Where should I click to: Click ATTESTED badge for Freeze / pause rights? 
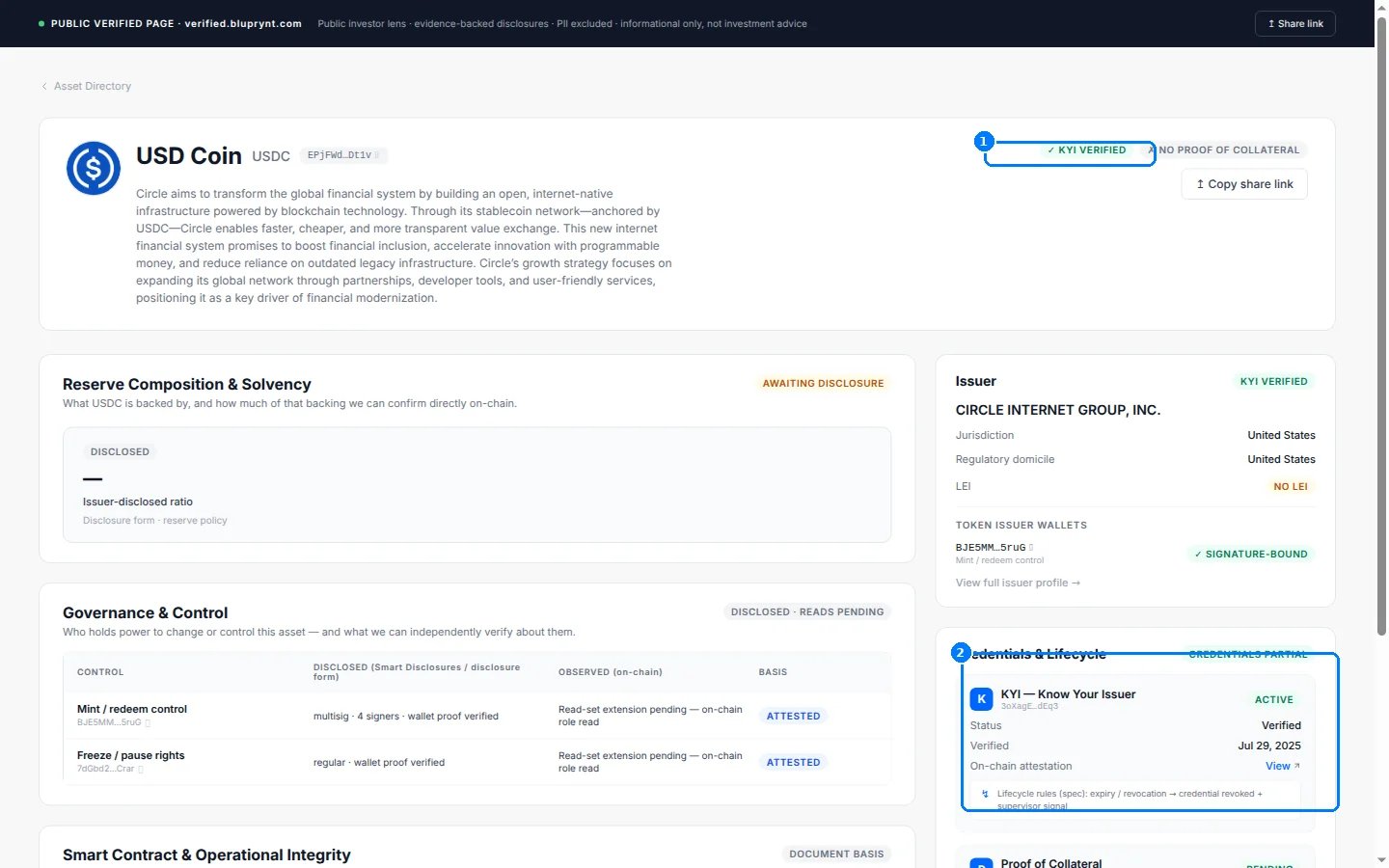793,762
